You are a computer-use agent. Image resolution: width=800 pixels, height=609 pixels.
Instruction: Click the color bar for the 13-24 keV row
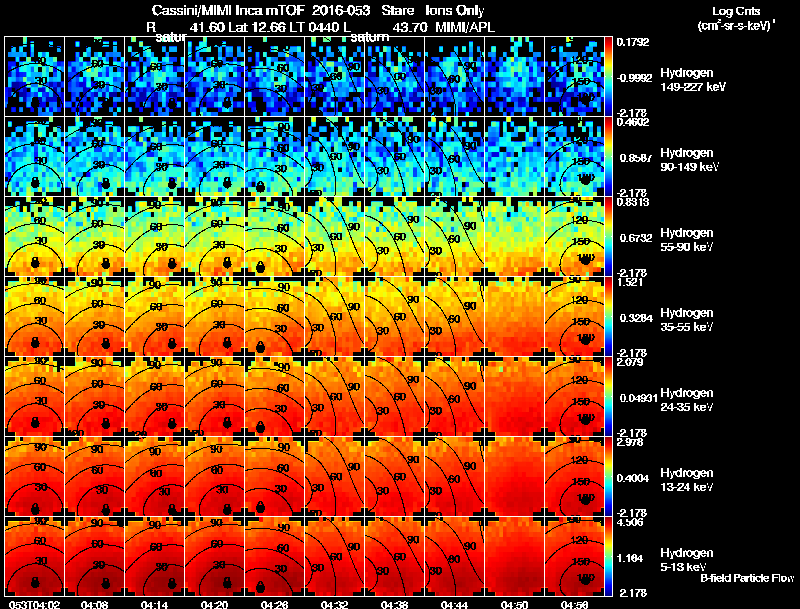(x=608, y=476)
